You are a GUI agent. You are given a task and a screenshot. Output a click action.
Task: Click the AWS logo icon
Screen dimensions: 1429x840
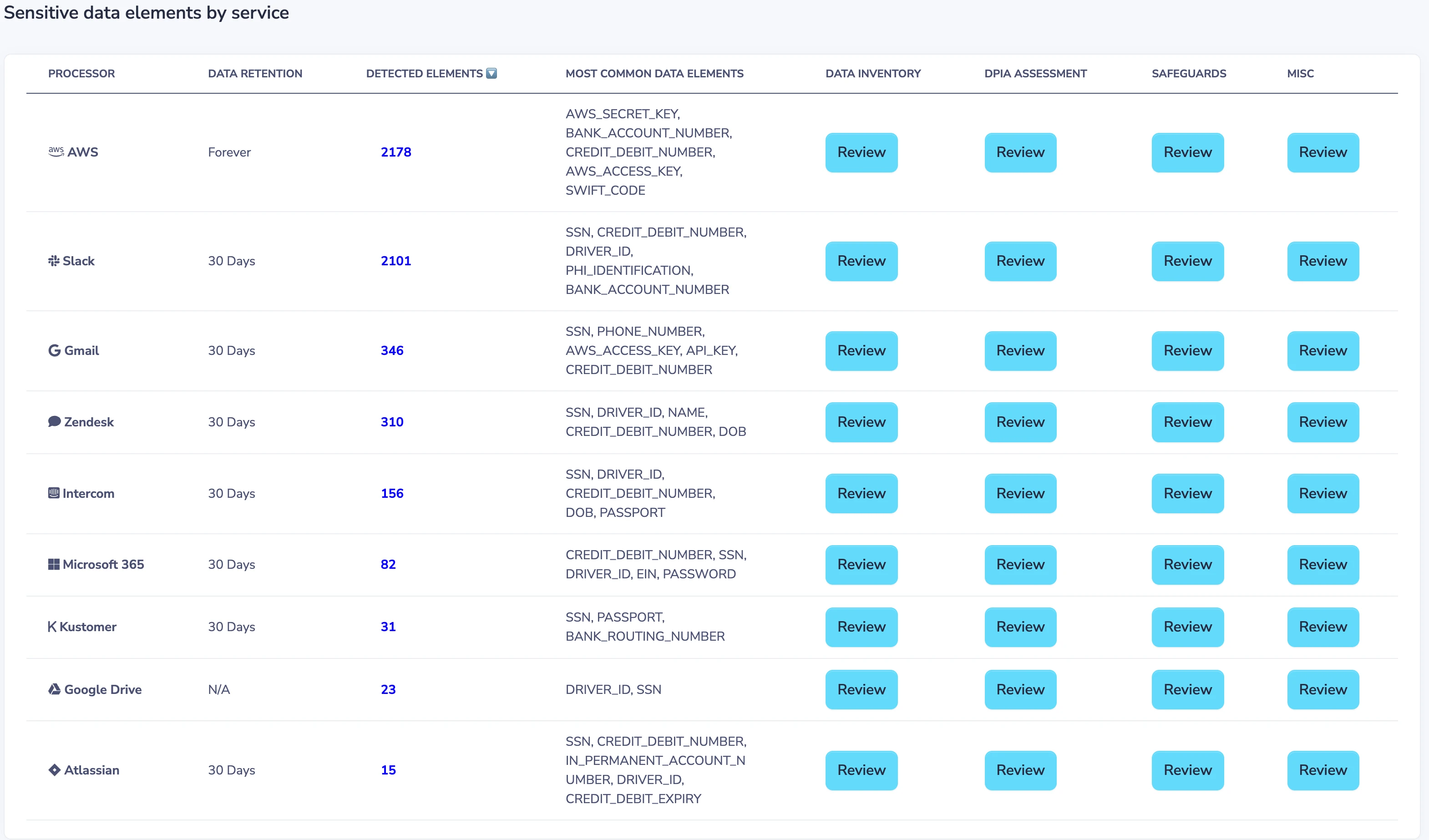pyautogui.click(x=56, y=152)
